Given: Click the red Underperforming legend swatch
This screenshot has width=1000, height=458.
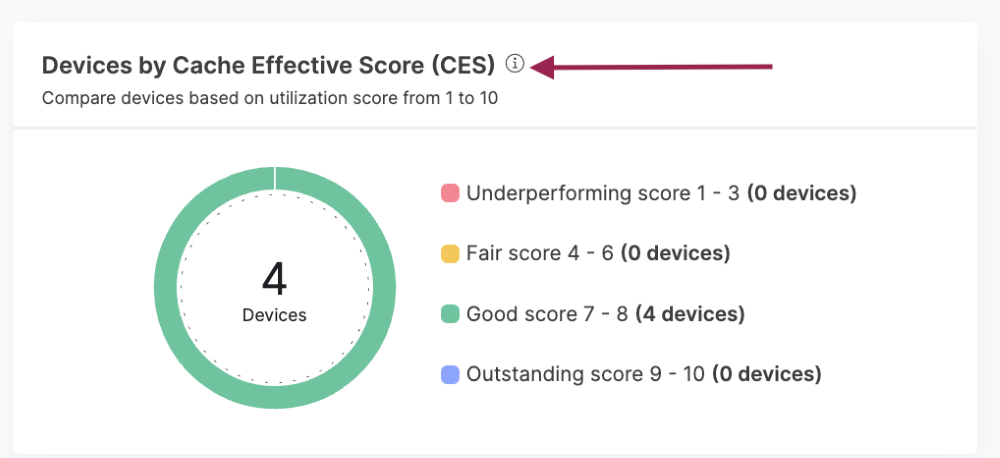Looking at the screenshot, I should 450,193.
